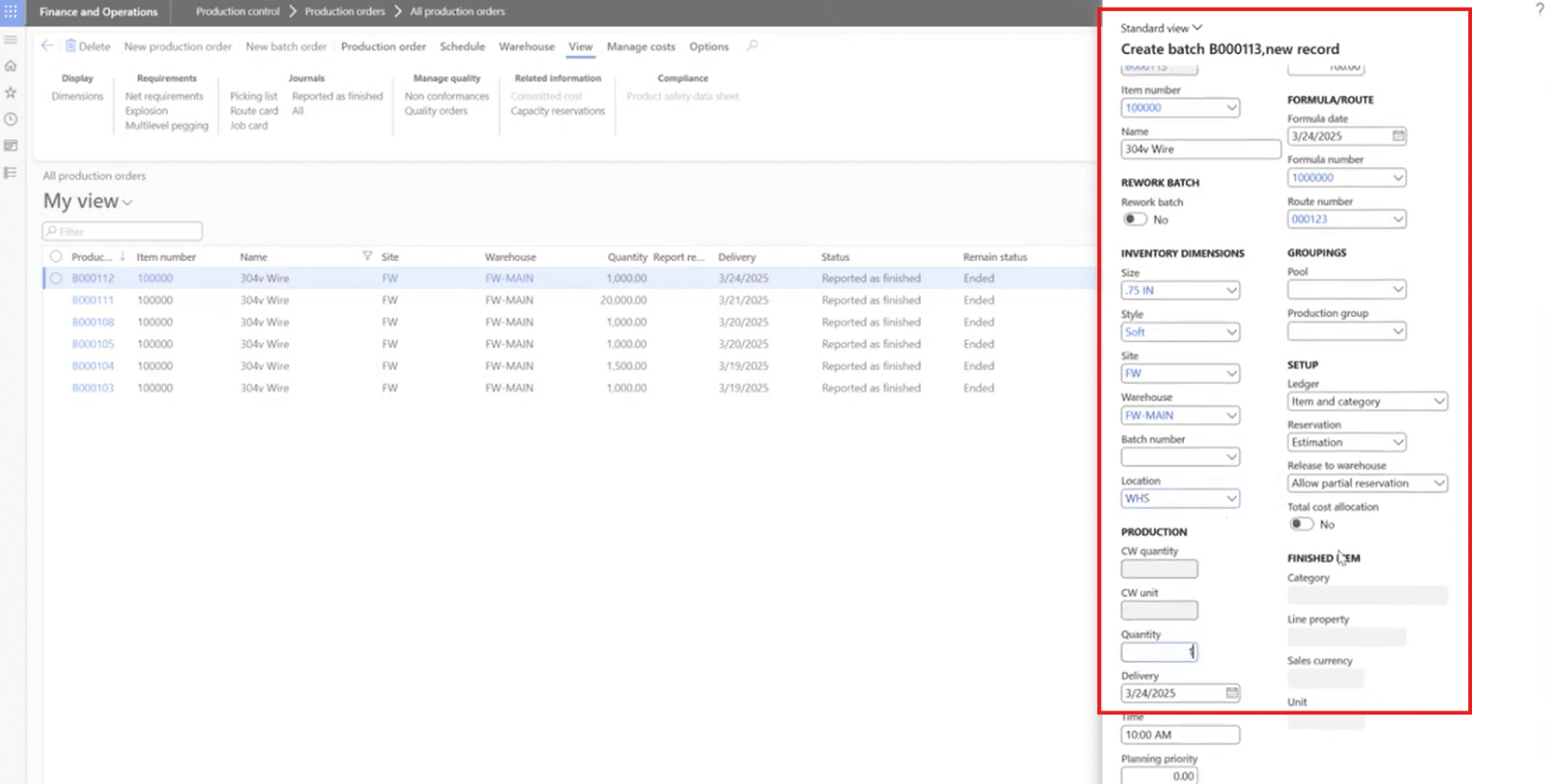Open the app launcher waffle icon
Viewport: 1555px width, 784px height.
11,11
